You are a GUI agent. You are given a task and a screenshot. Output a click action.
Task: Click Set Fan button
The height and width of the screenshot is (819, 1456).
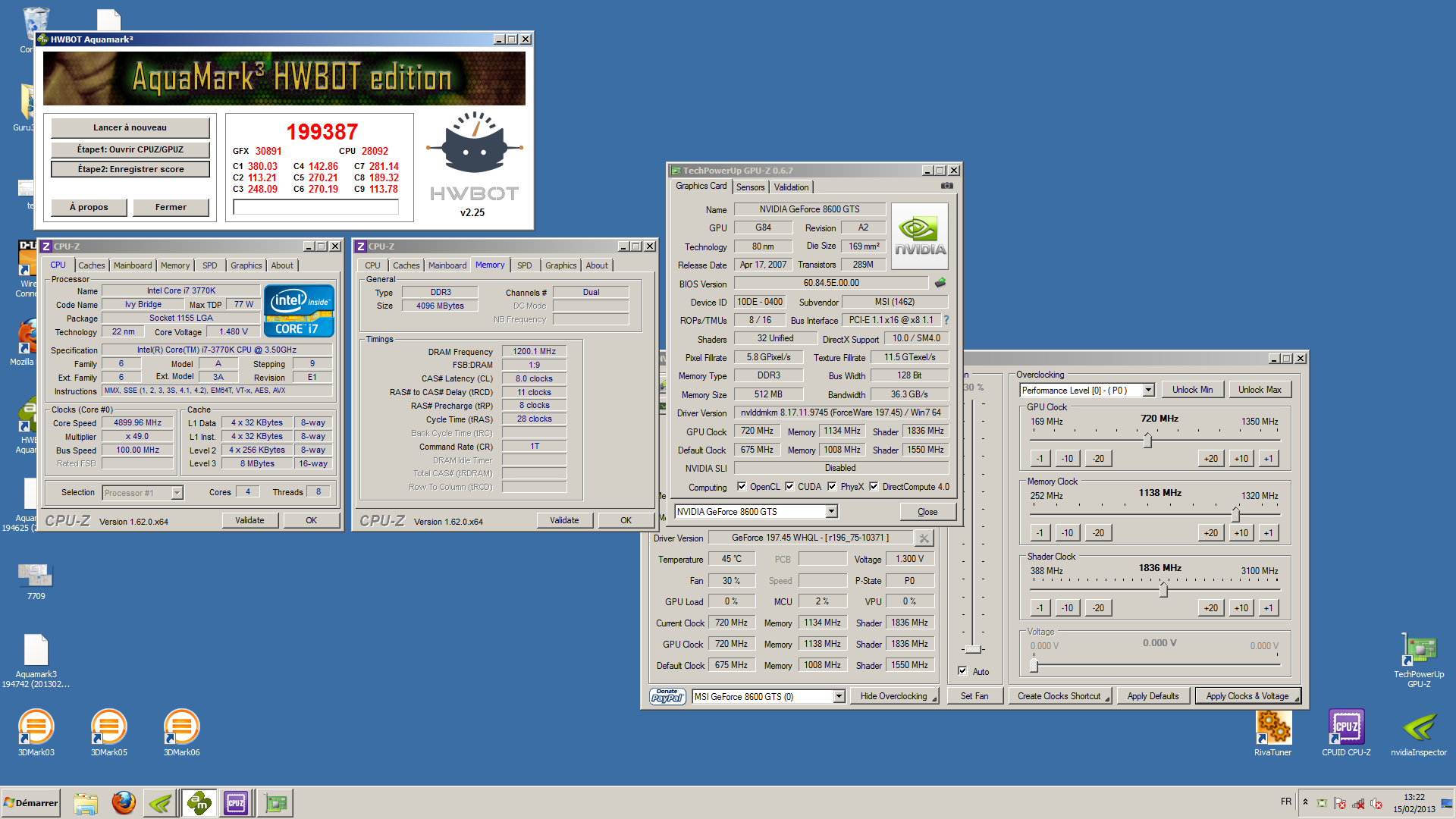(x=974, y=696)
